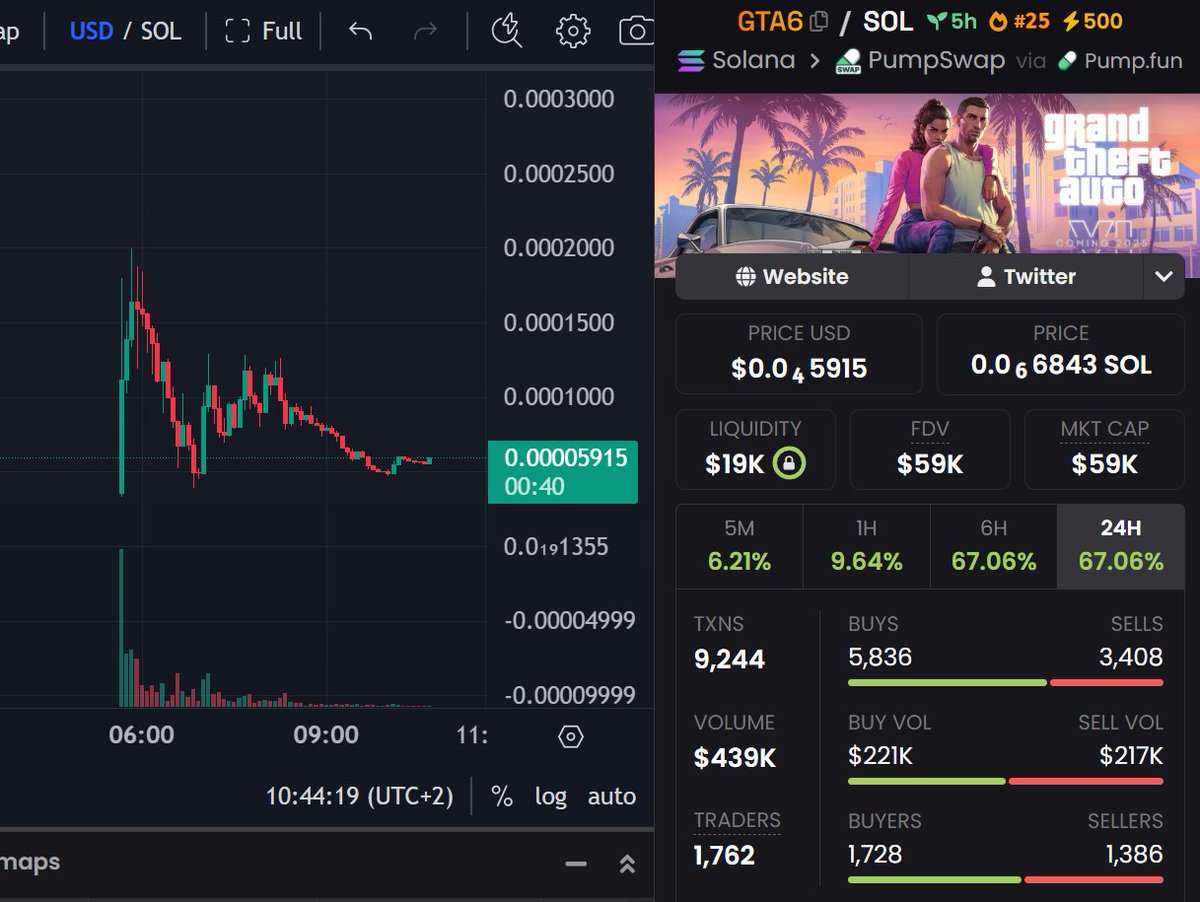Click the 500 boosts lightning badge
This screenshot has width=1200, height=902.
(x=1091, y=20)
